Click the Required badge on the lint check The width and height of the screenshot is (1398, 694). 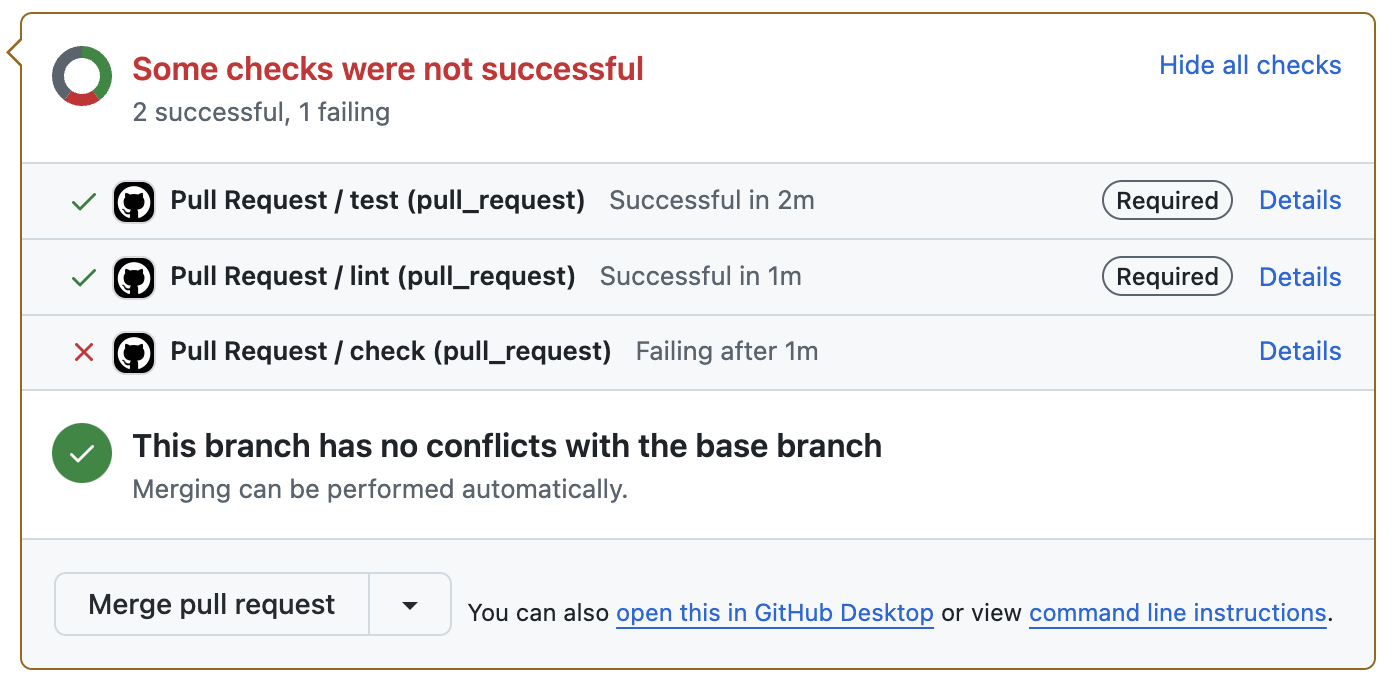[1167, 276]
